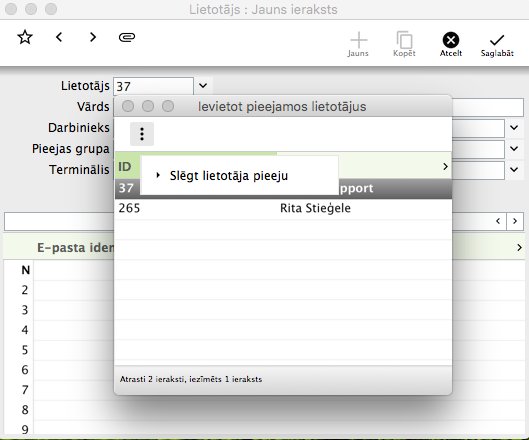Expand the Lietotājs dropdown arrow
The height and width of the screenshot is (440, 529).
[x=203, y=86]
